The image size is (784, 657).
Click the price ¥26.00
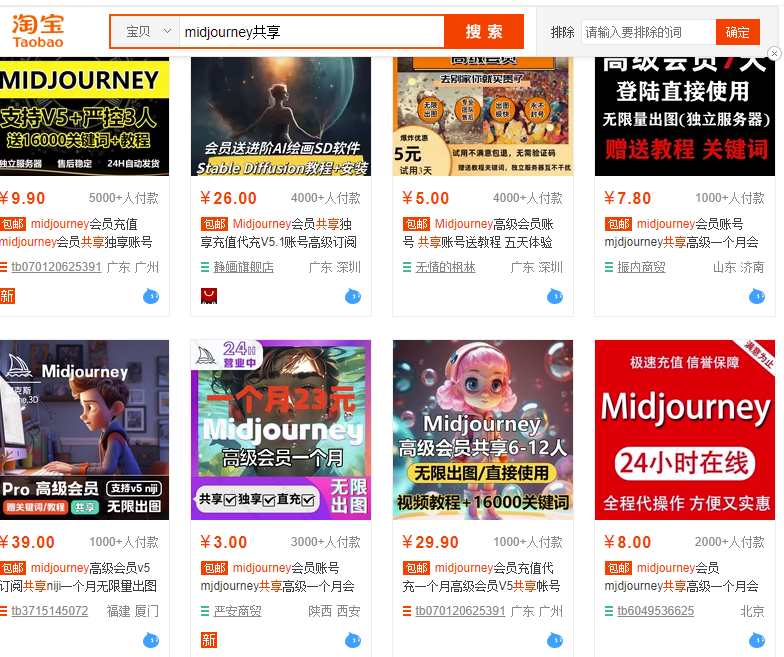[x=228, y=198]
